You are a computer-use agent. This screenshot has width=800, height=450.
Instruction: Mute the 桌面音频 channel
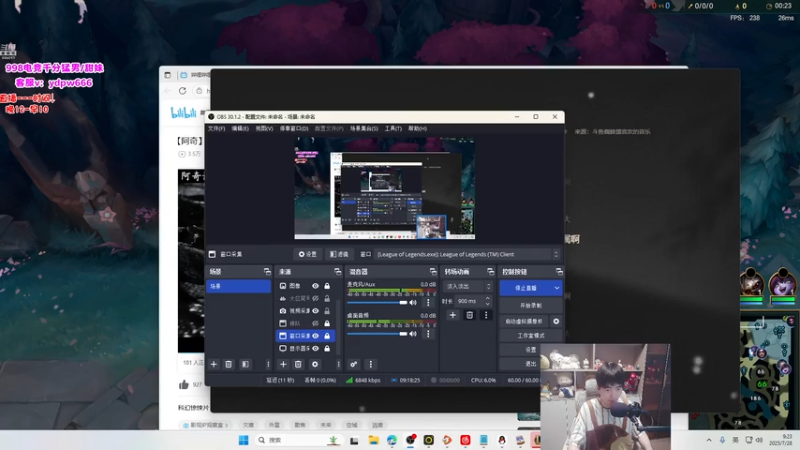[413, 334]
